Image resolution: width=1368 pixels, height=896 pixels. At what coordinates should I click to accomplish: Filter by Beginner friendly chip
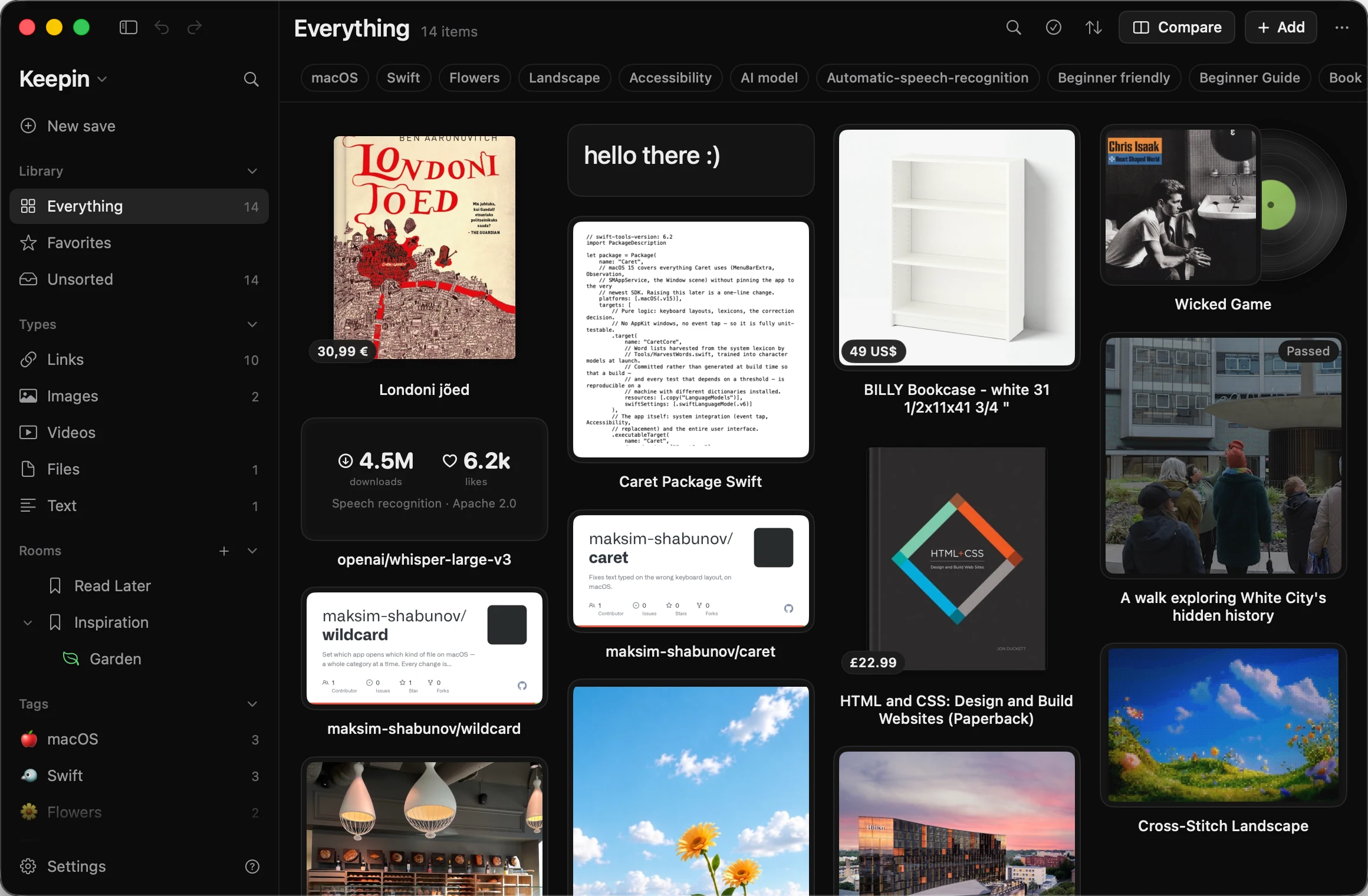(1114, 78)
